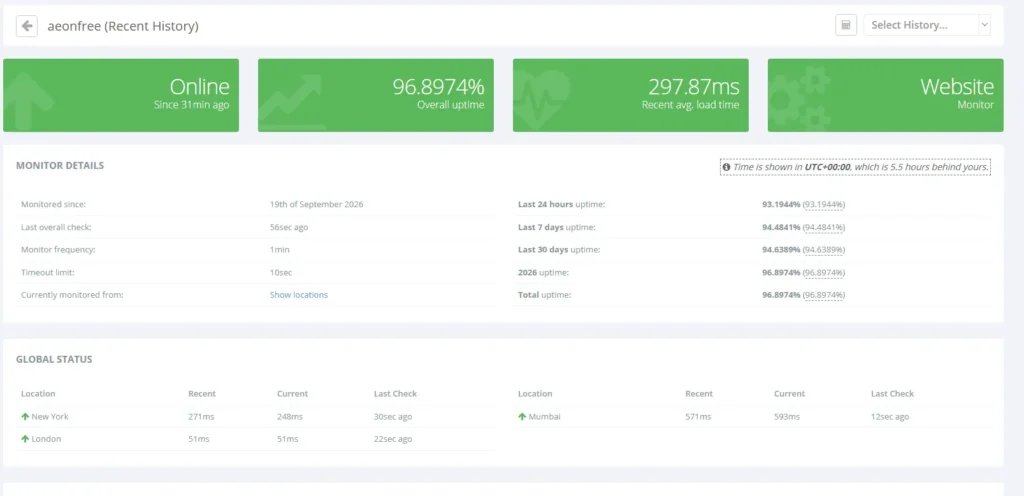Click the London location name

pyautogui.click(x=46, y=439)
